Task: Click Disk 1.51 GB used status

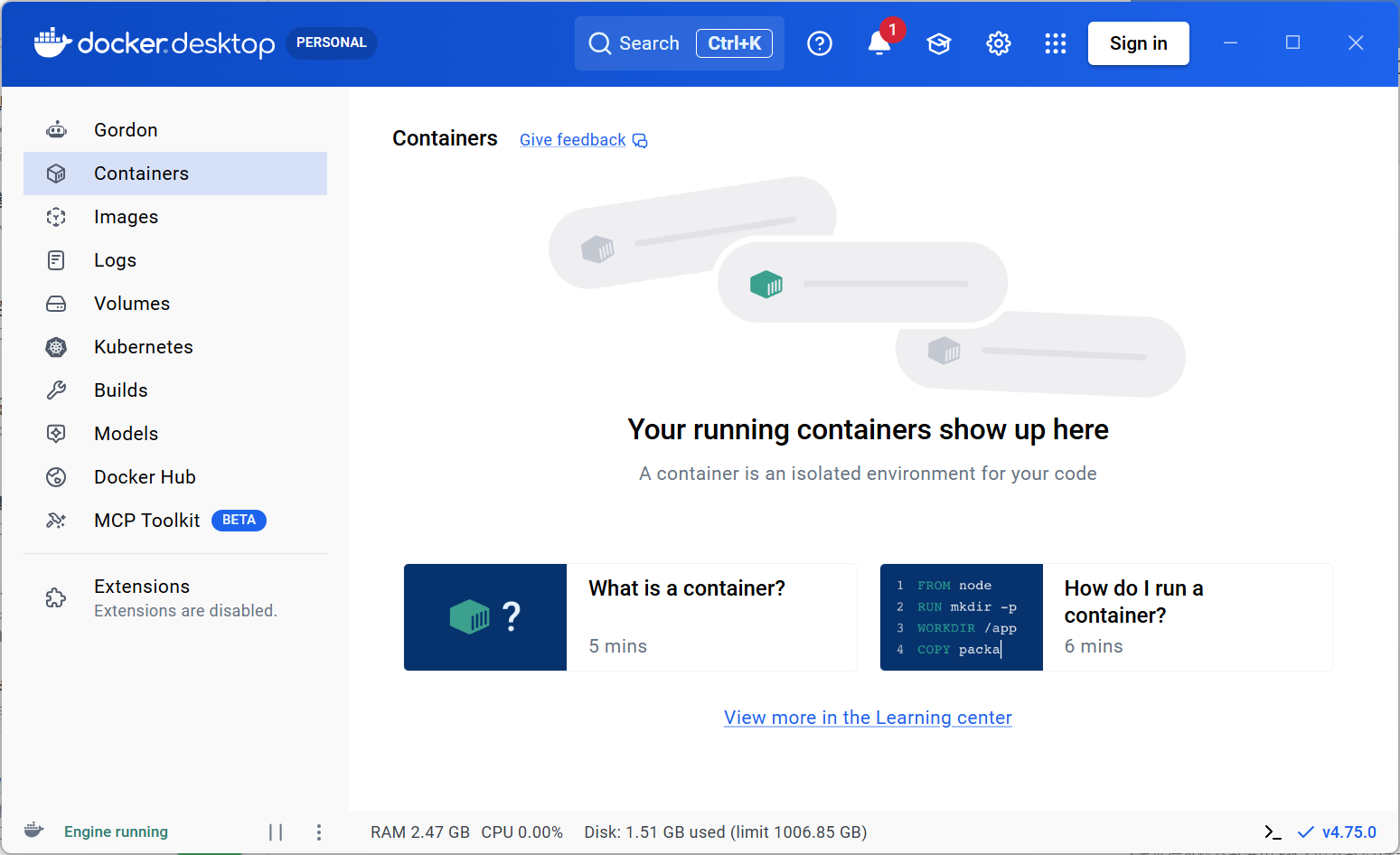Action: (x=726, y=832)
